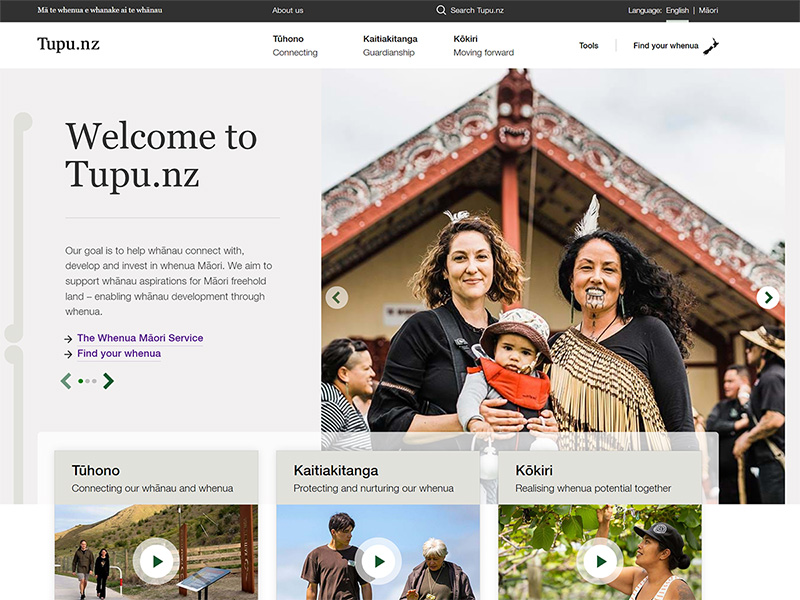Screen dimensions: 800x600
Task: Click the New Zealand map icon
Action: point(711,46)
